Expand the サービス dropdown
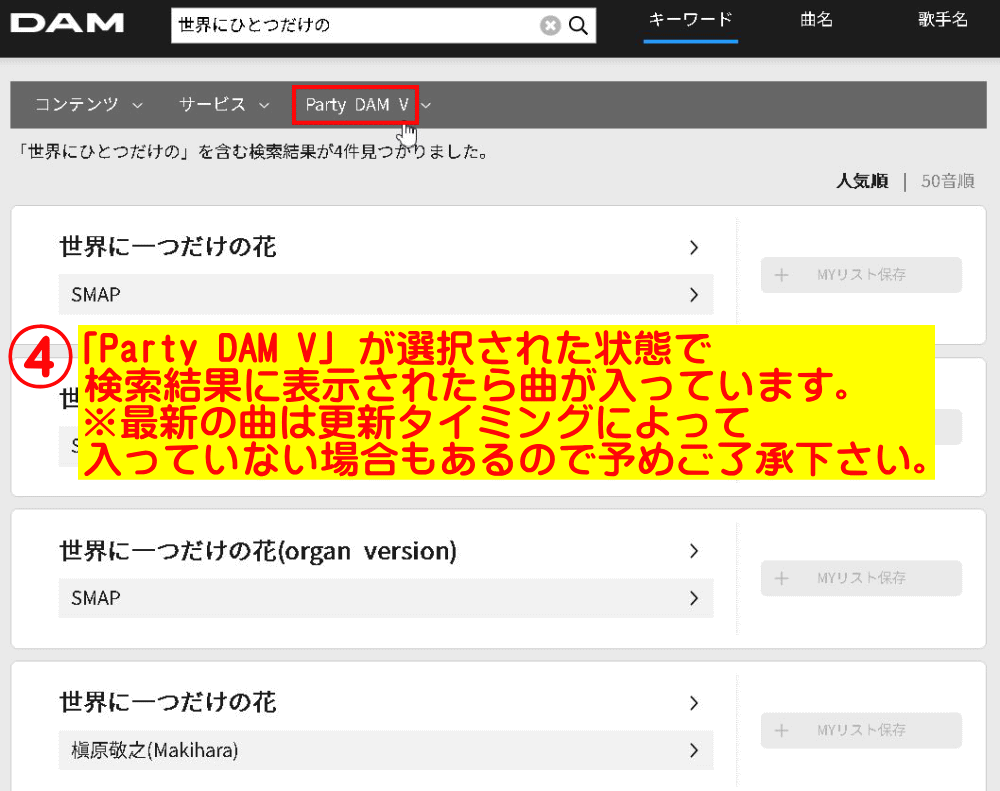The height and width of the screenshot is (791, 1000). 224,105
